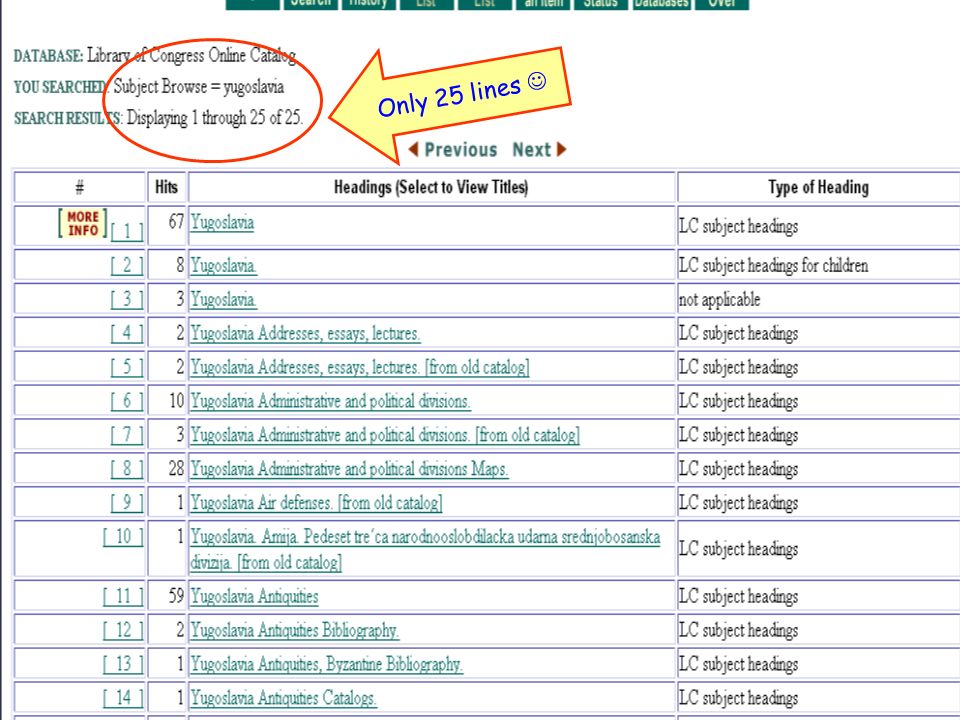Select row number link [ 8 ]
The image size is (960, 720).
coord(127,468)
